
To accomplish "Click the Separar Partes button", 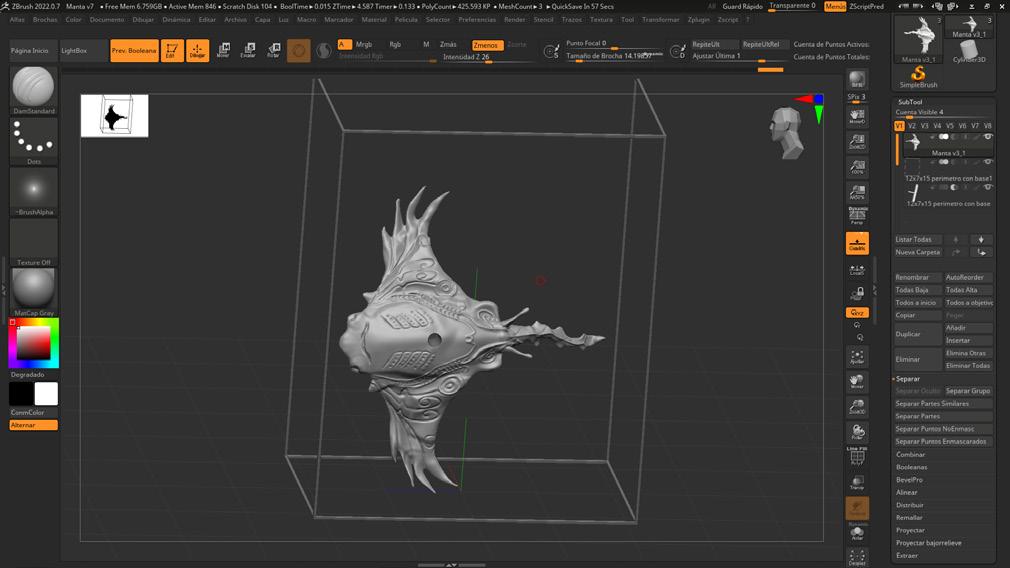I will pos(917,416).
